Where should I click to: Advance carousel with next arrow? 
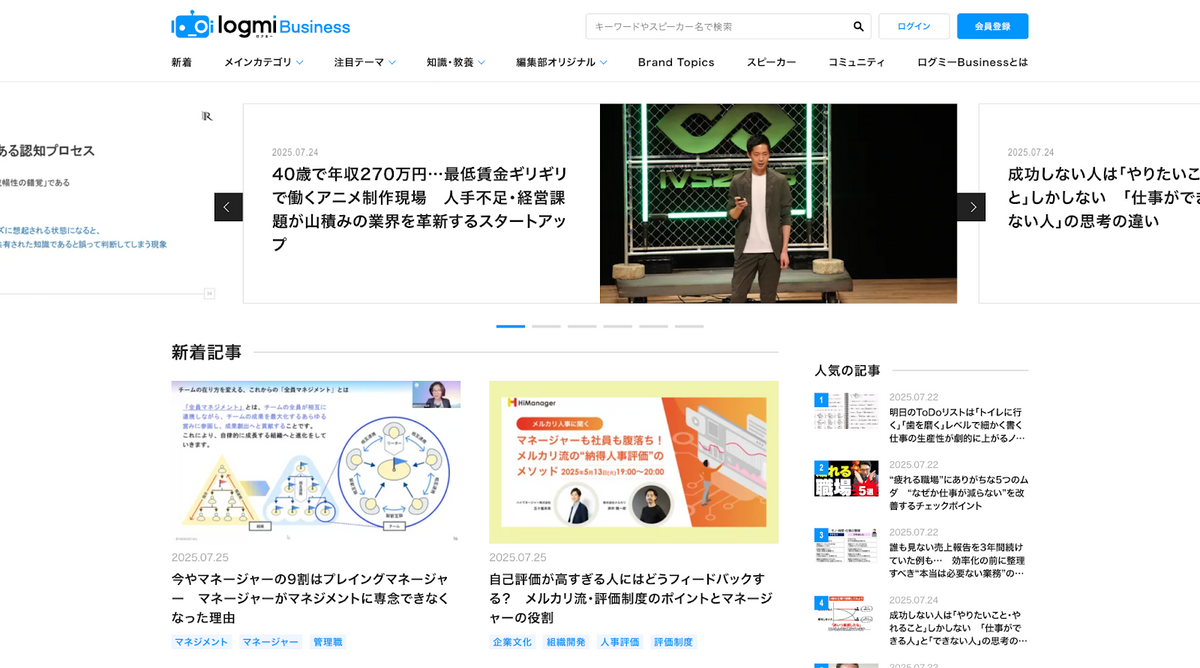click(971, 207)
